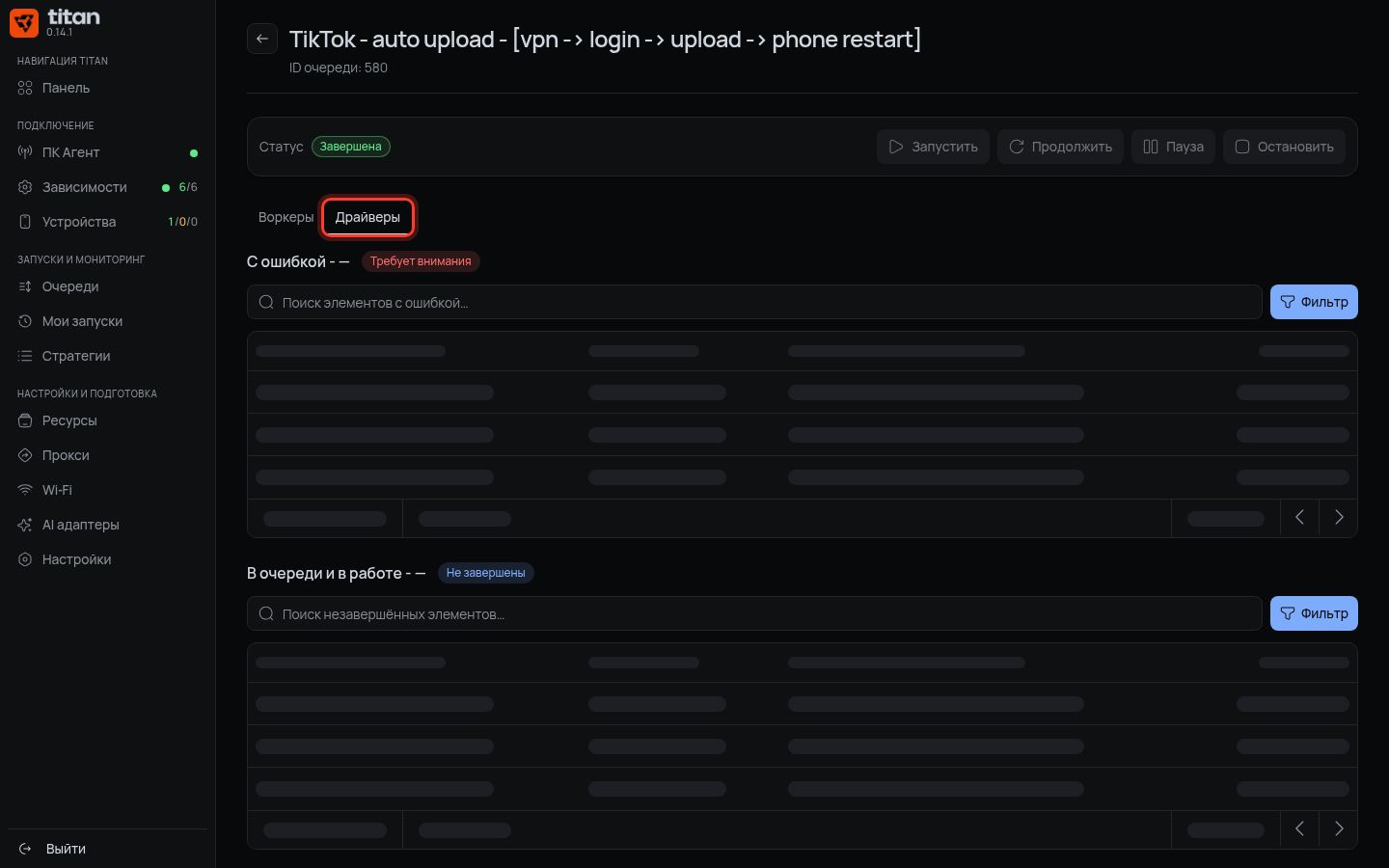Switch to the Воркеры tab
Screen dimensions: 1389x868
(286, 217)
